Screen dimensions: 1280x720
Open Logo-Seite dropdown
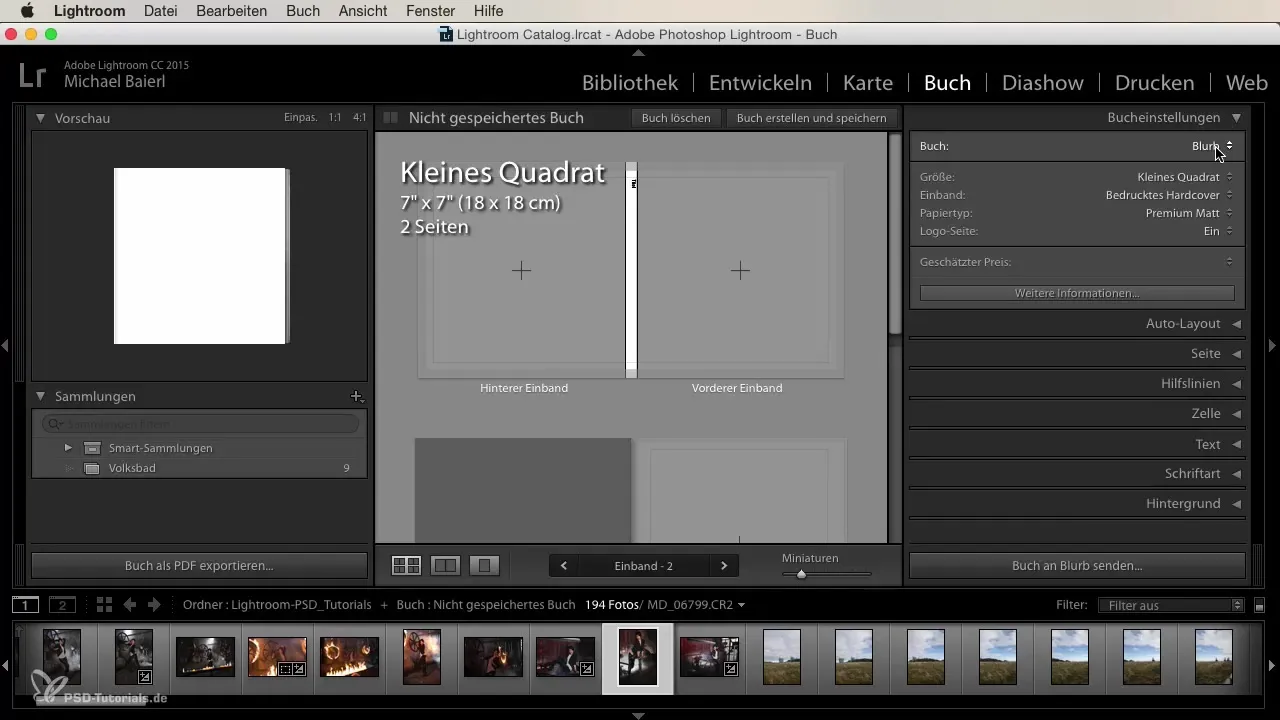coord(1218,231)
